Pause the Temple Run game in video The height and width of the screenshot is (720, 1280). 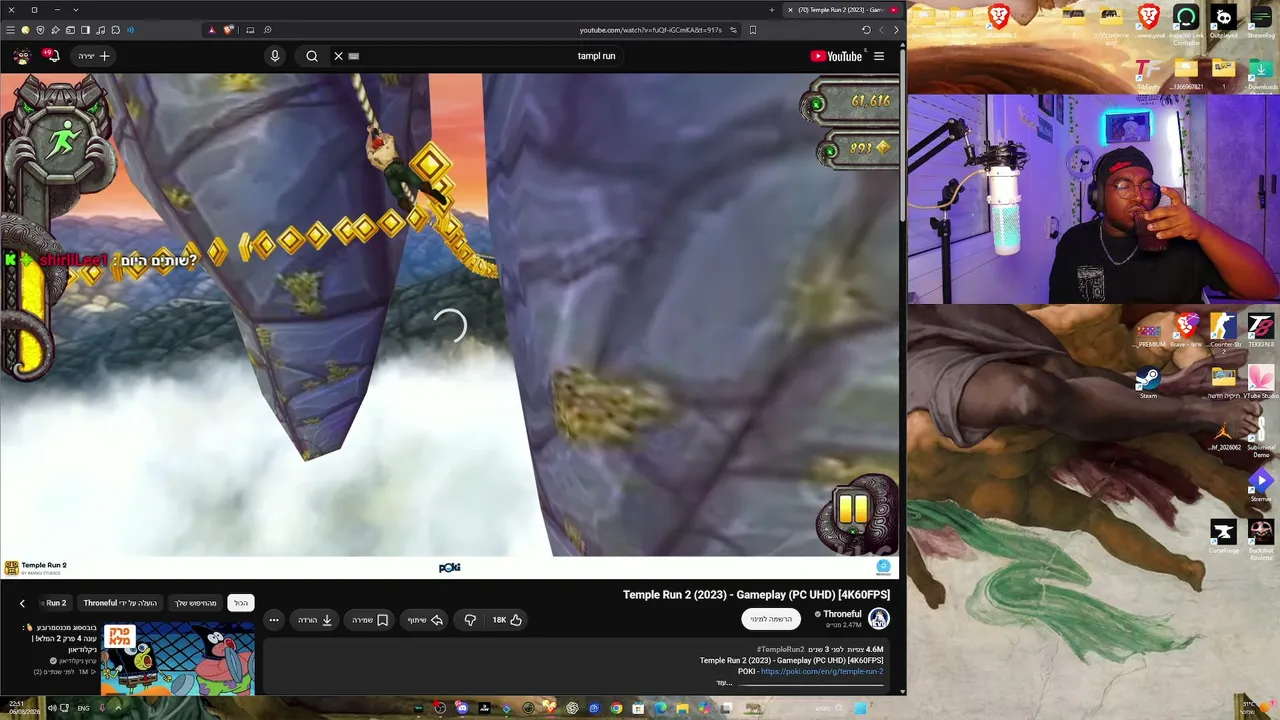853,509
